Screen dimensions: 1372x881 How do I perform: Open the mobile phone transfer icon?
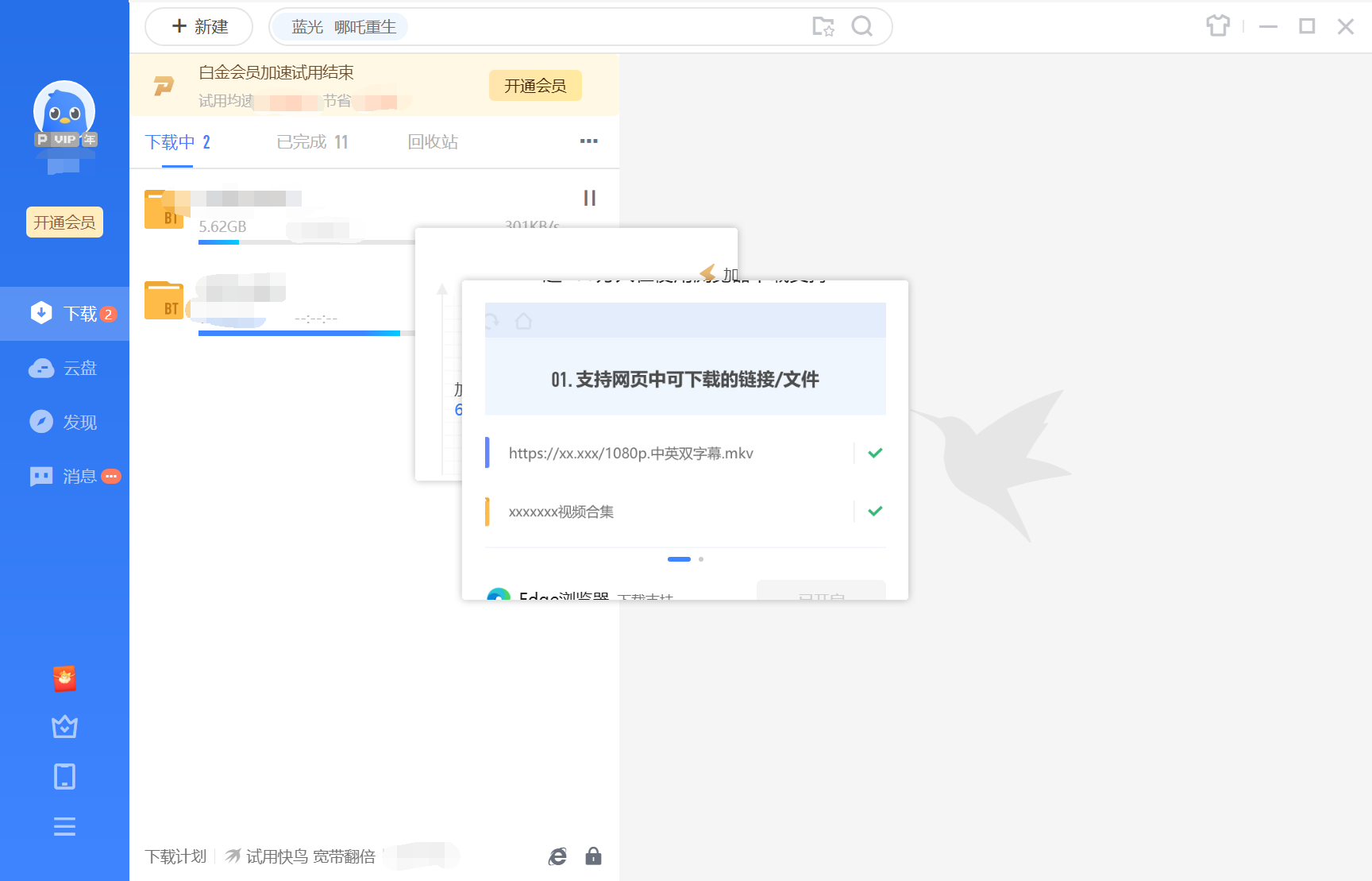64,776
